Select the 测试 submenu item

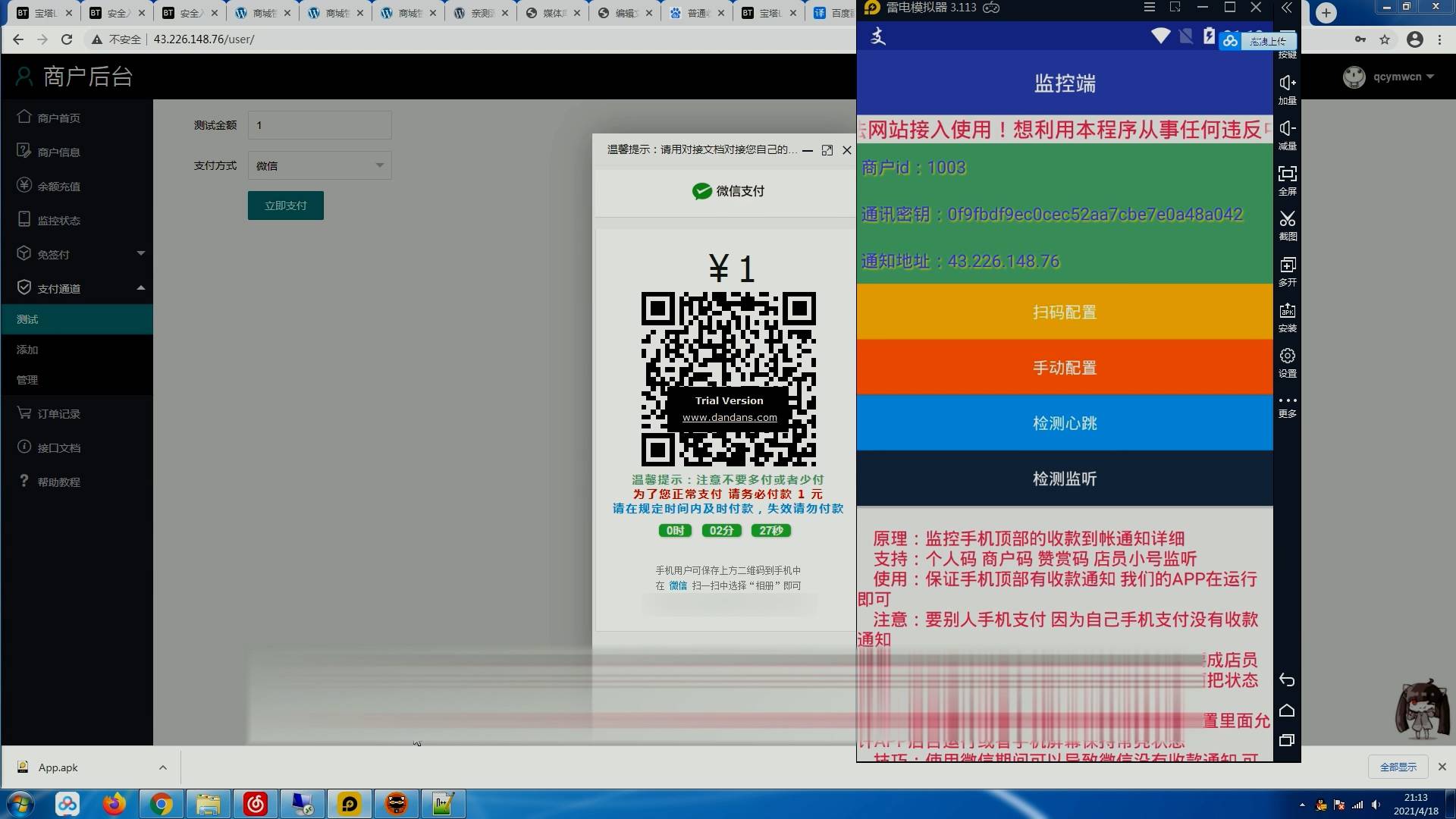click(76, 319)
